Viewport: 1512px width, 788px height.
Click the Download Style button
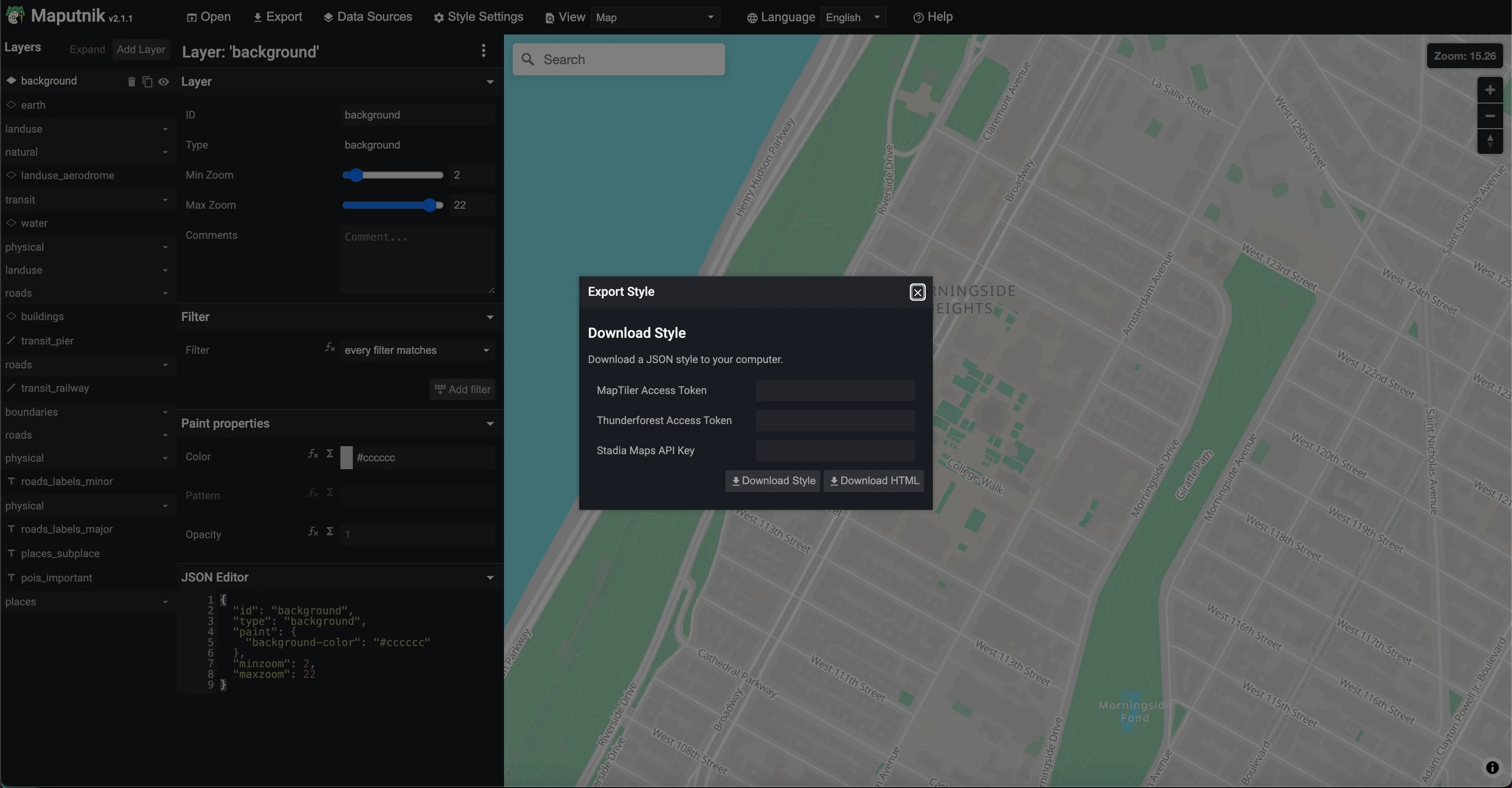click(x=772, y=480)
